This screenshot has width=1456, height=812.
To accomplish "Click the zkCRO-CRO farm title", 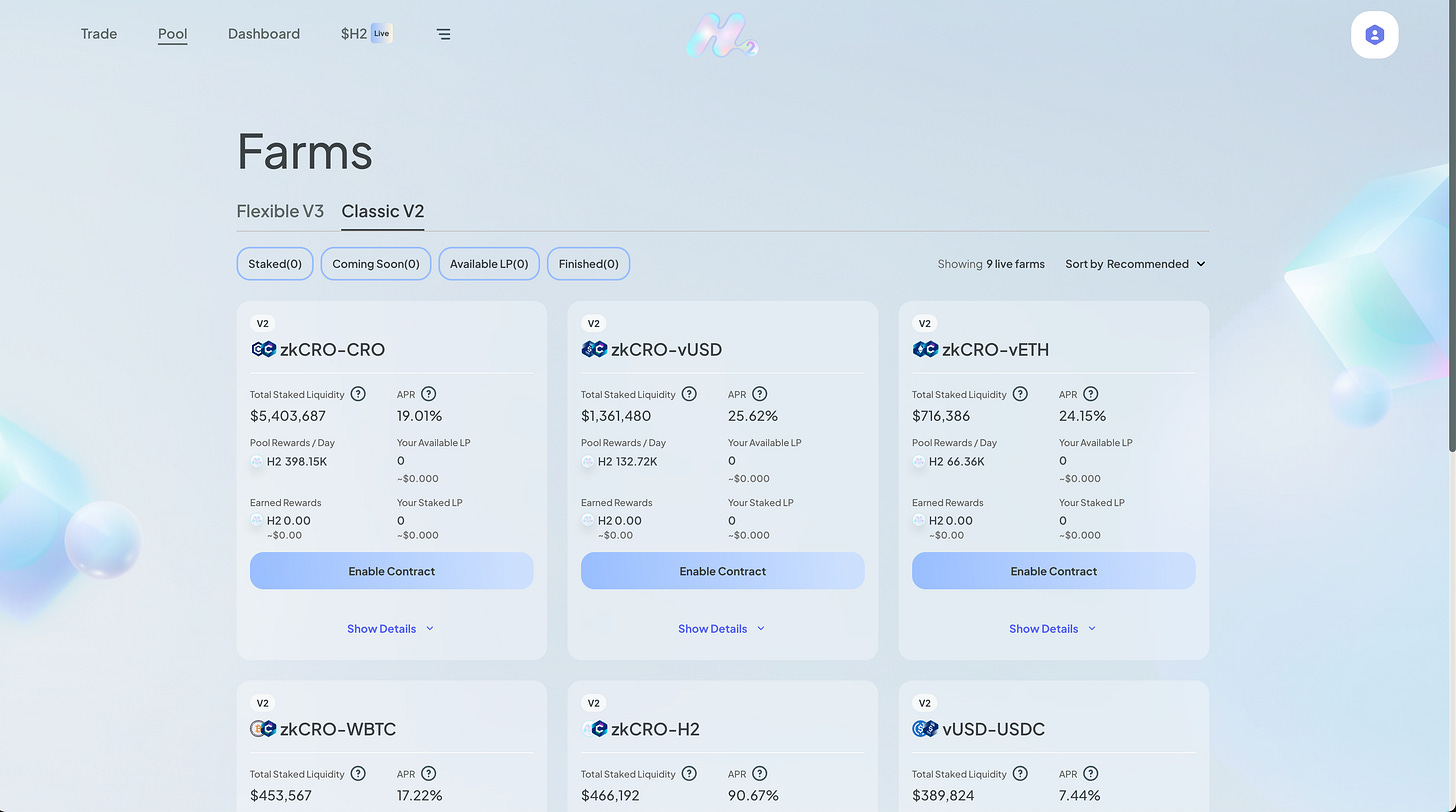I will (332, 349).
